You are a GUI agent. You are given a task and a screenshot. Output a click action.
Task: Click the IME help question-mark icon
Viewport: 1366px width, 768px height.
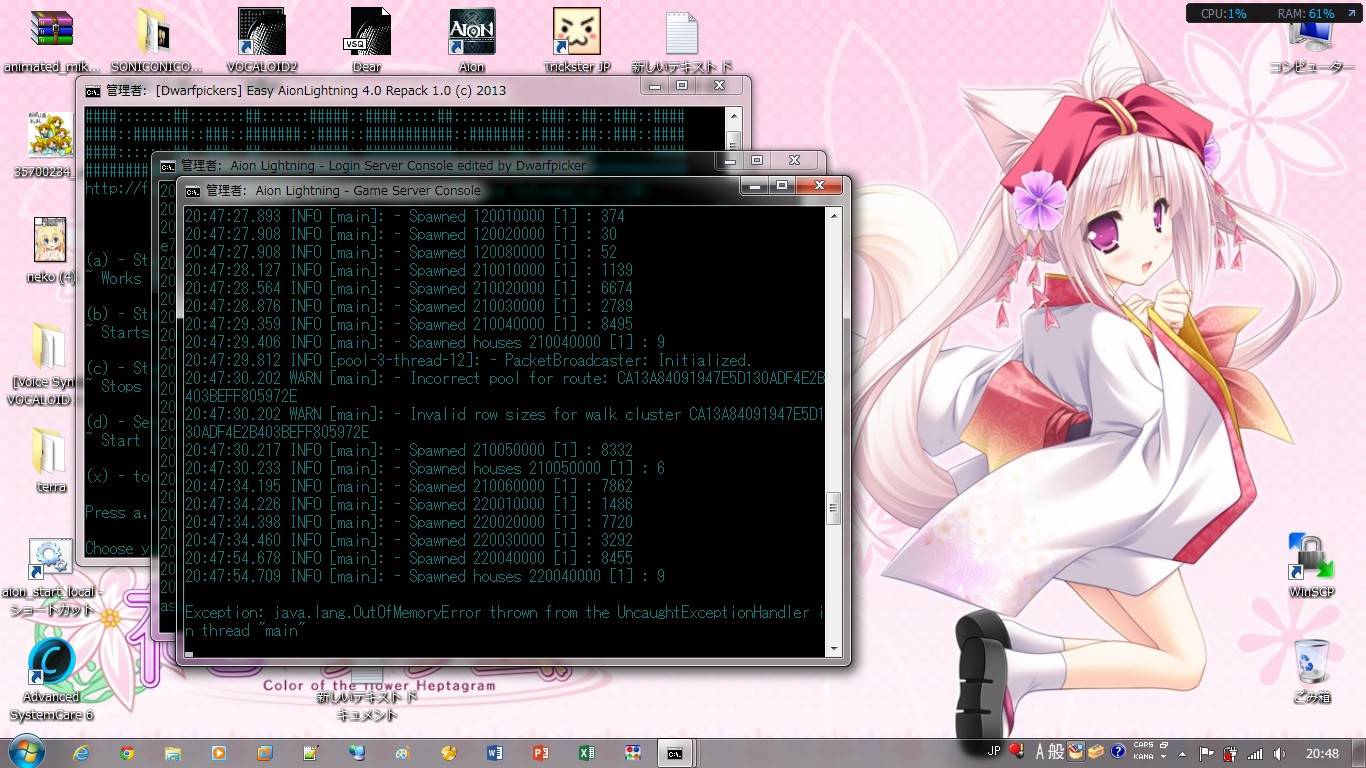tap(1118, 751)
